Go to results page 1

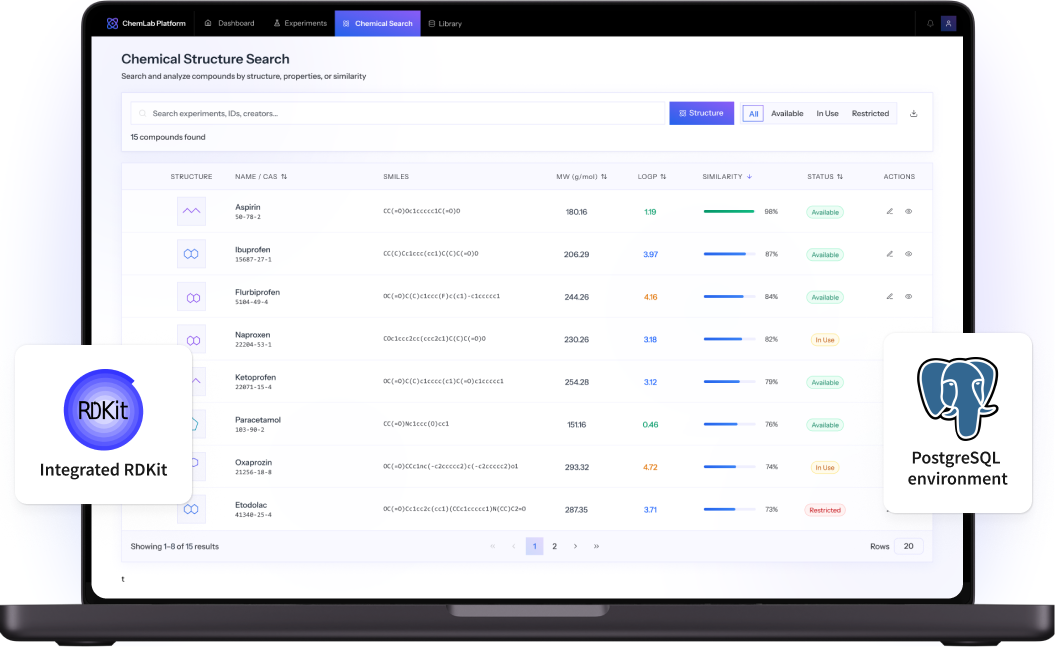(534, 546)
